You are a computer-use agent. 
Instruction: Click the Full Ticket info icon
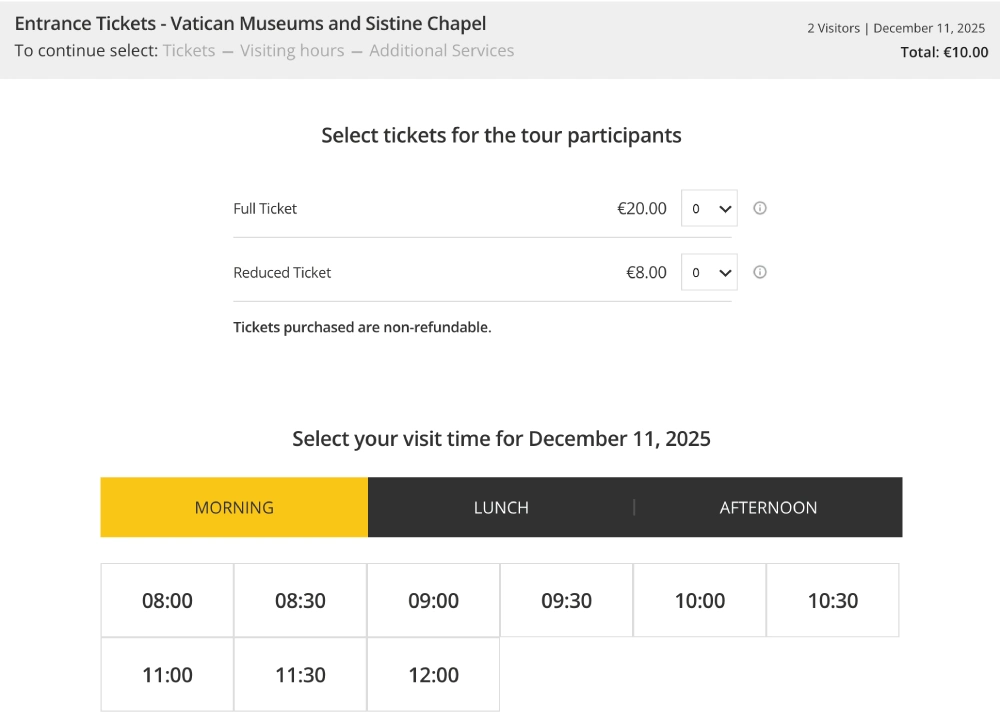coord(760,208)
